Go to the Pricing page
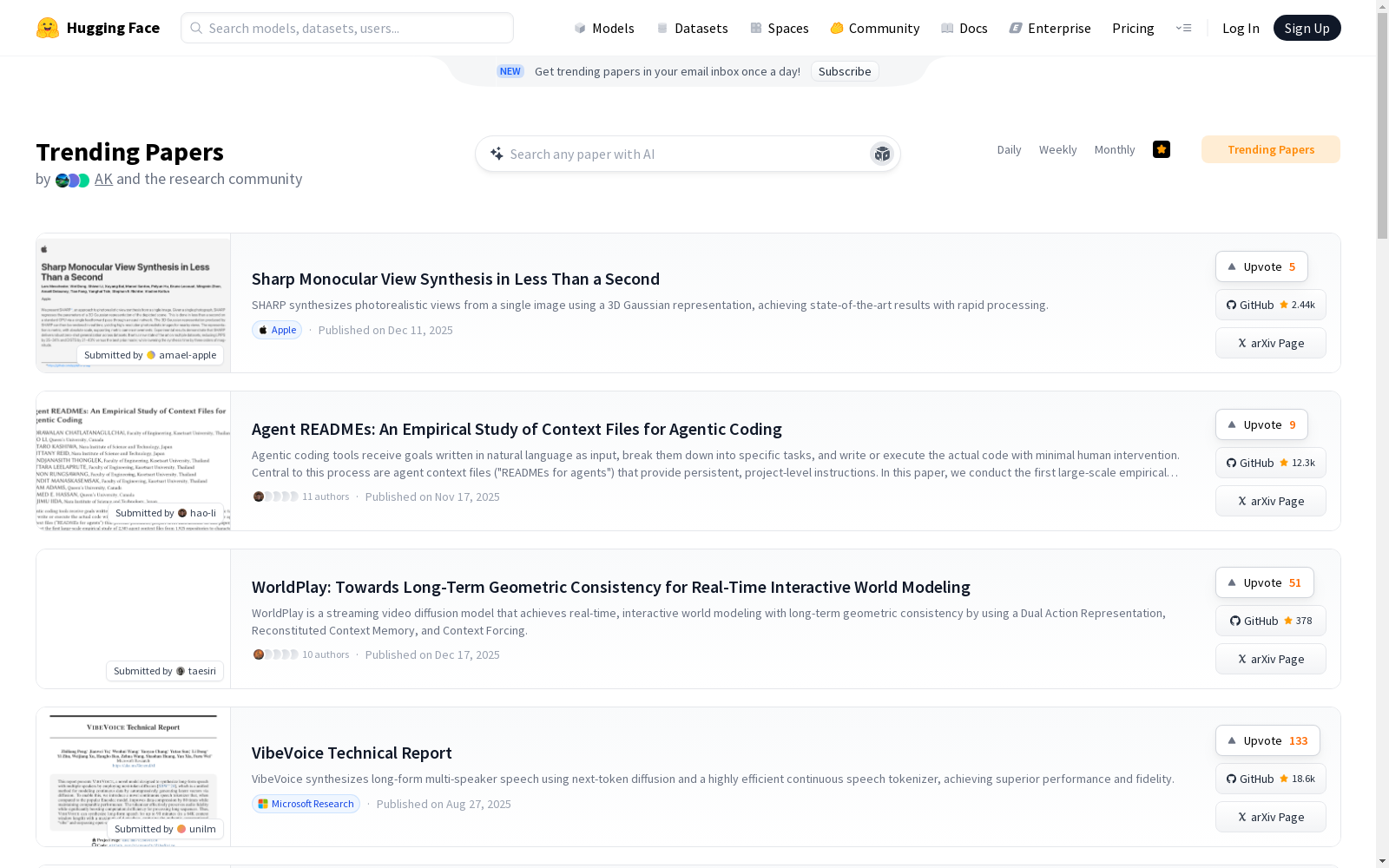1389x868 pixels. (1133, 28)
